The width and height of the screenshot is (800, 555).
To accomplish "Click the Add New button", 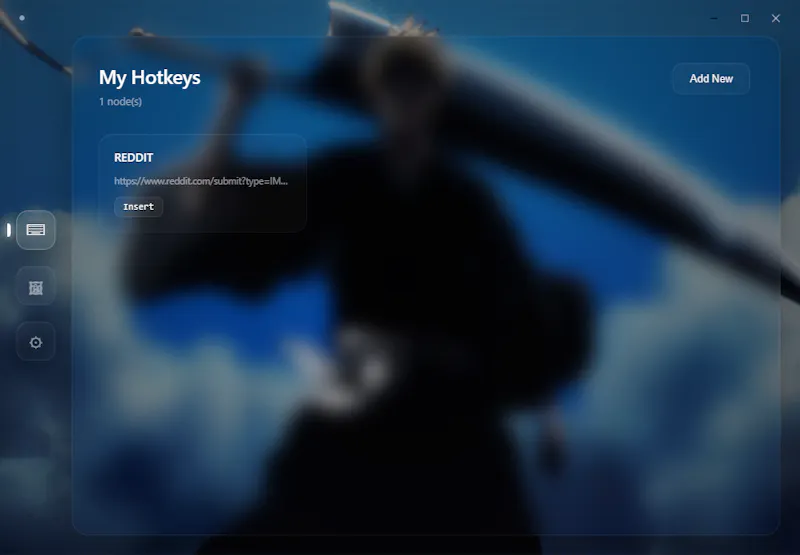I will [x=711, y=79].
